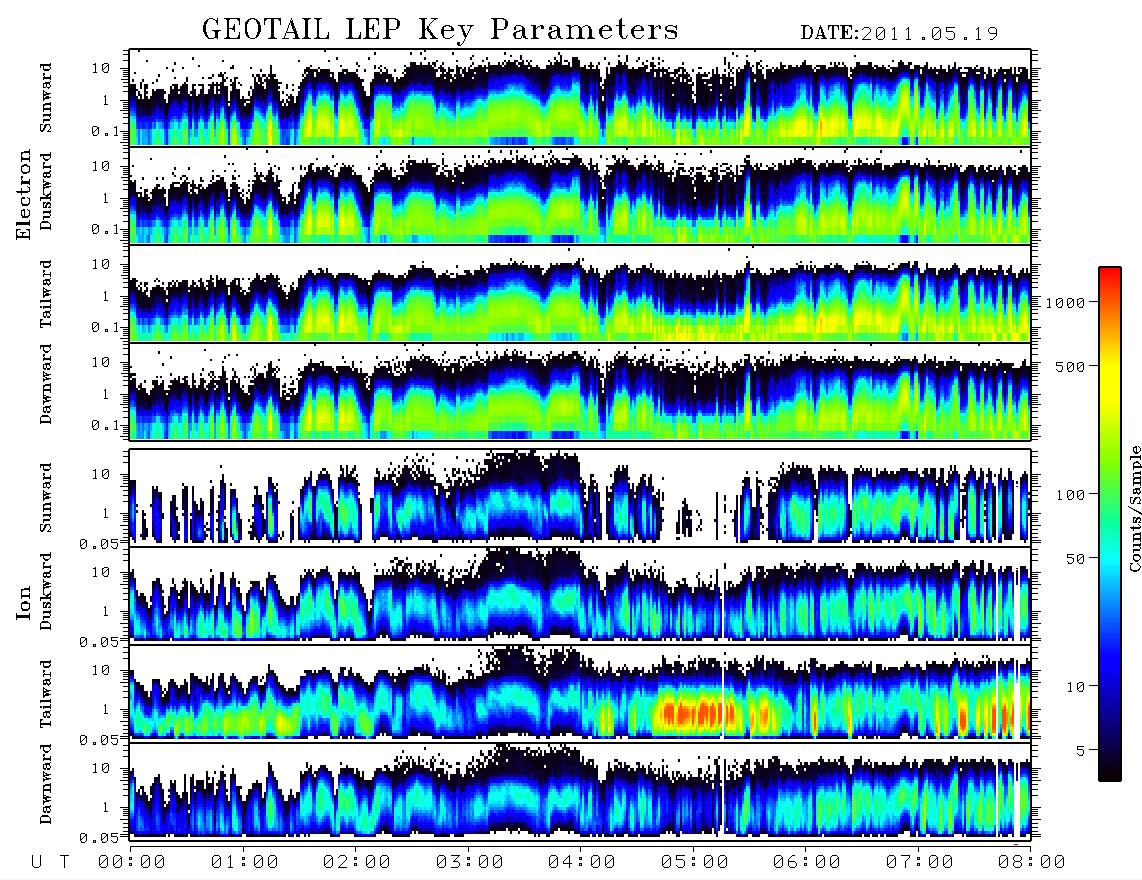
Task: Click the Duskward label of the Electron group
Action: tap(46, 191)
